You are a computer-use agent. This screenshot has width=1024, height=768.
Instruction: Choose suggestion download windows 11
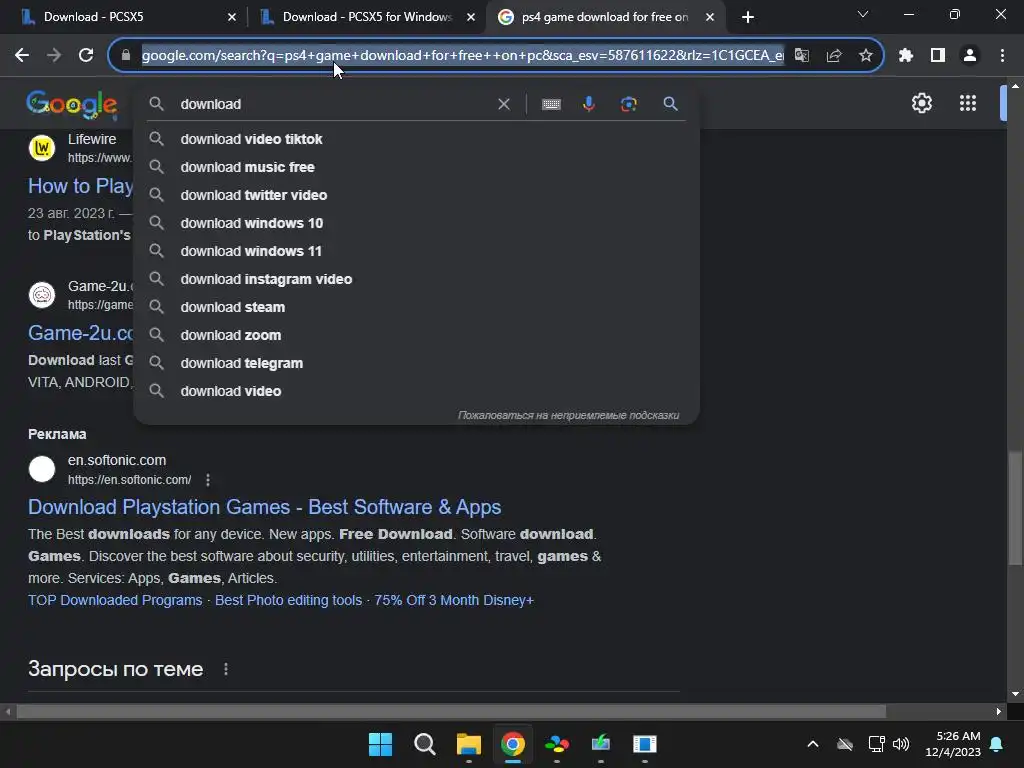[417, 251]
